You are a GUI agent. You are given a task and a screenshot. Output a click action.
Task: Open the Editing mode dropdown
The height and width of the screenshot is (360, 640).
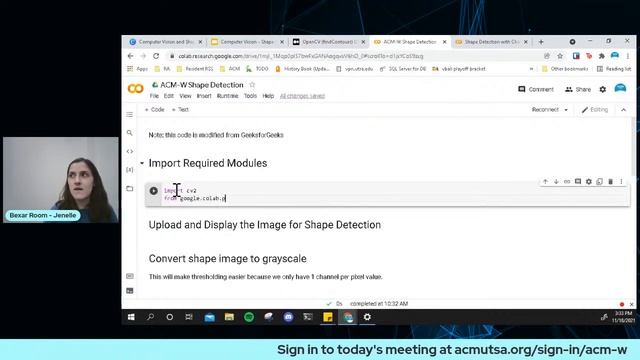[x=595, y=110]
